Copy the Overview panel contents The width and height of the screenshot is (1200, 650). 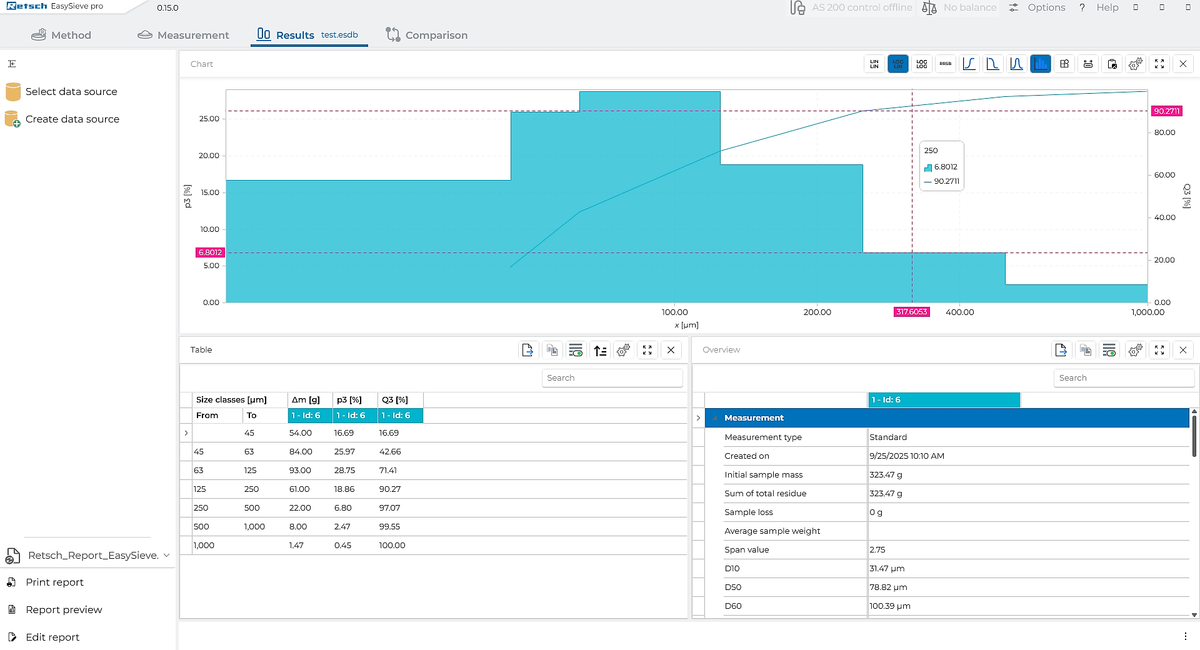1085,350
